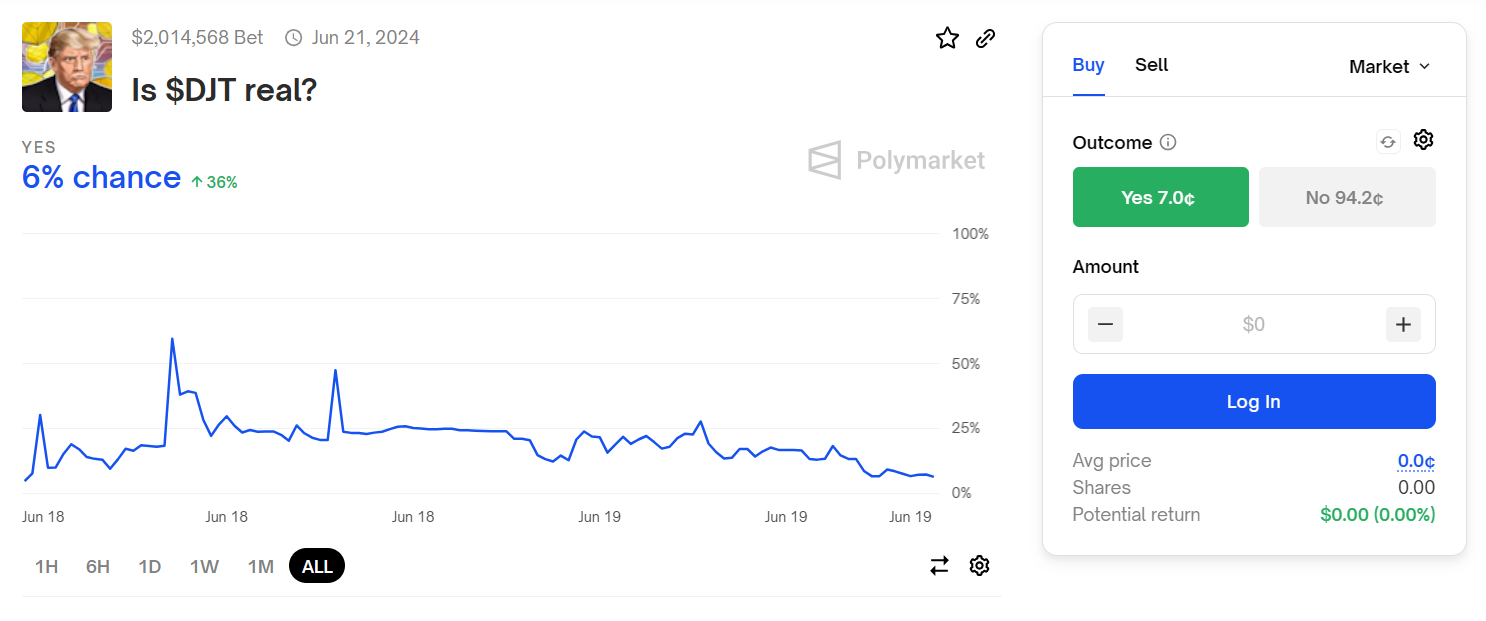Select the Yes 7.0¢ outcome
This screenshot has height=621, width=1486.
click(x=1160, y=197)
